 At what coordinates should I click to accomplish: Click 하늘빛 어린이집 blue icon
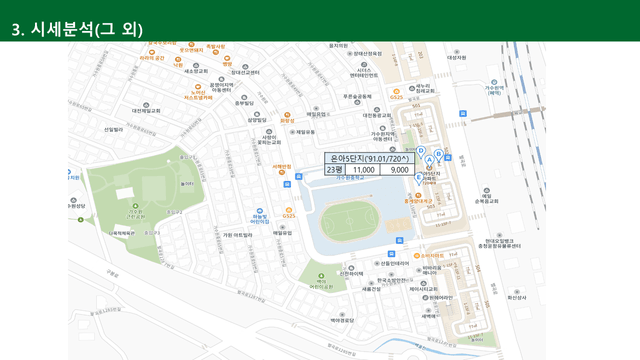(x=260, y=211)
